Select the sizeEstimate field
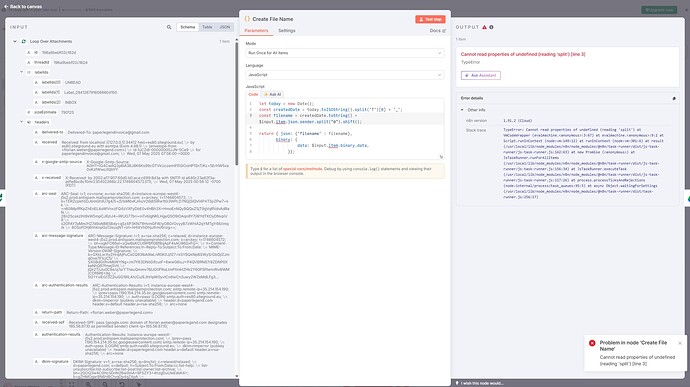Screen dimensions: 690x387 [x=50, y=112]
